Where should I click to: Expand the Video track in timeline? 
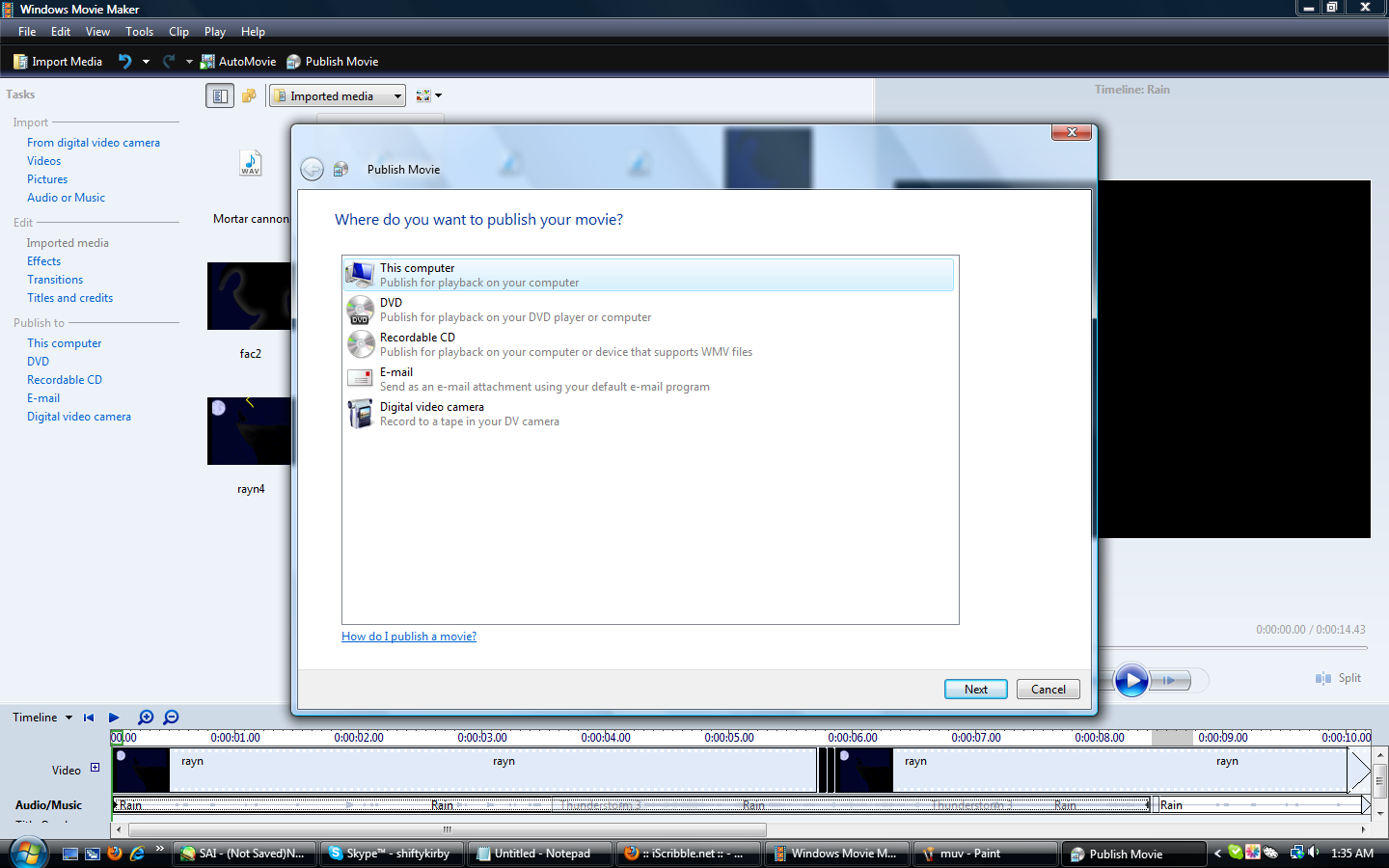coord(95,768)
